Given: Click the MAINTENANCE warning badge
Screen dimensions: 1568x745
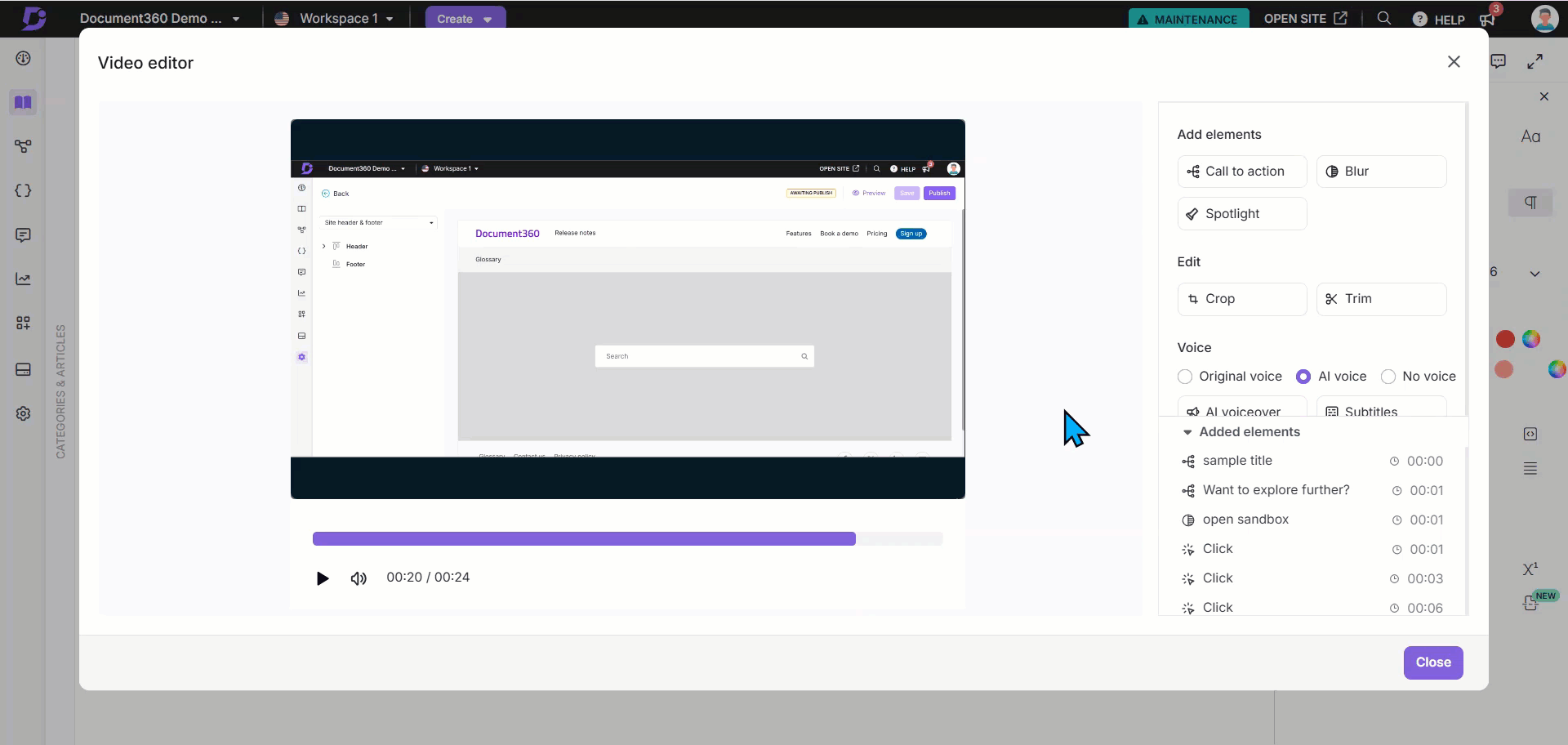Looking at the screenshot, I should coord(1188,19).
